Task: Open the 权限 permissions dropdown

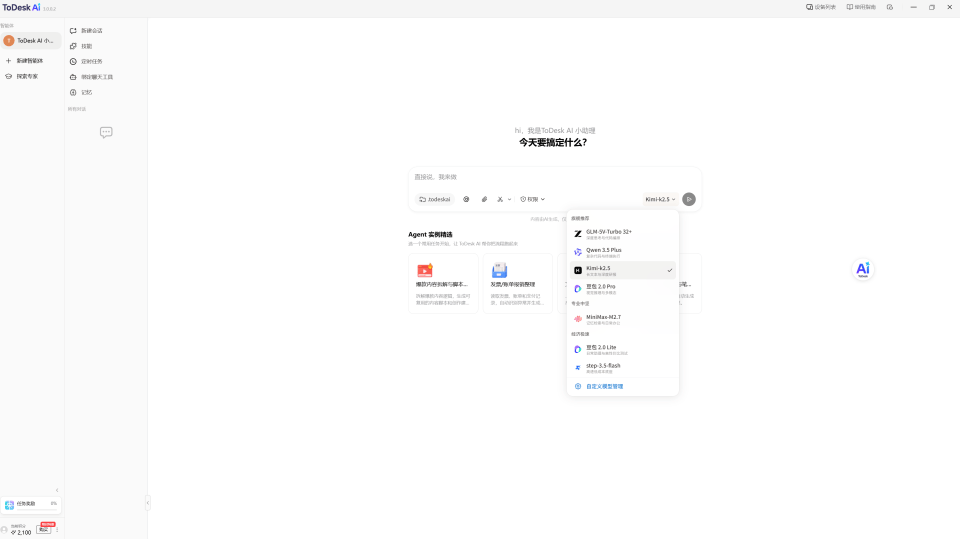Action: (533, 199)
